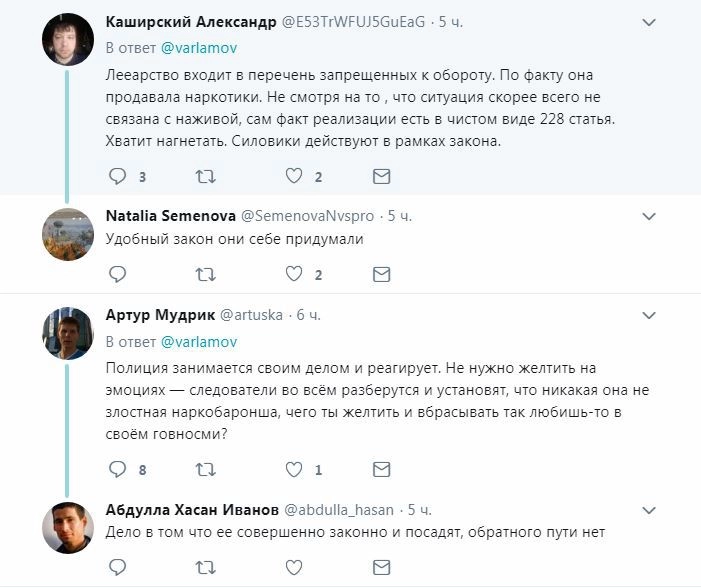Open the dropdown on Артур Мудрик's tweet
The width and height of the screenshot is (701, 588).
tap(649, 314)
